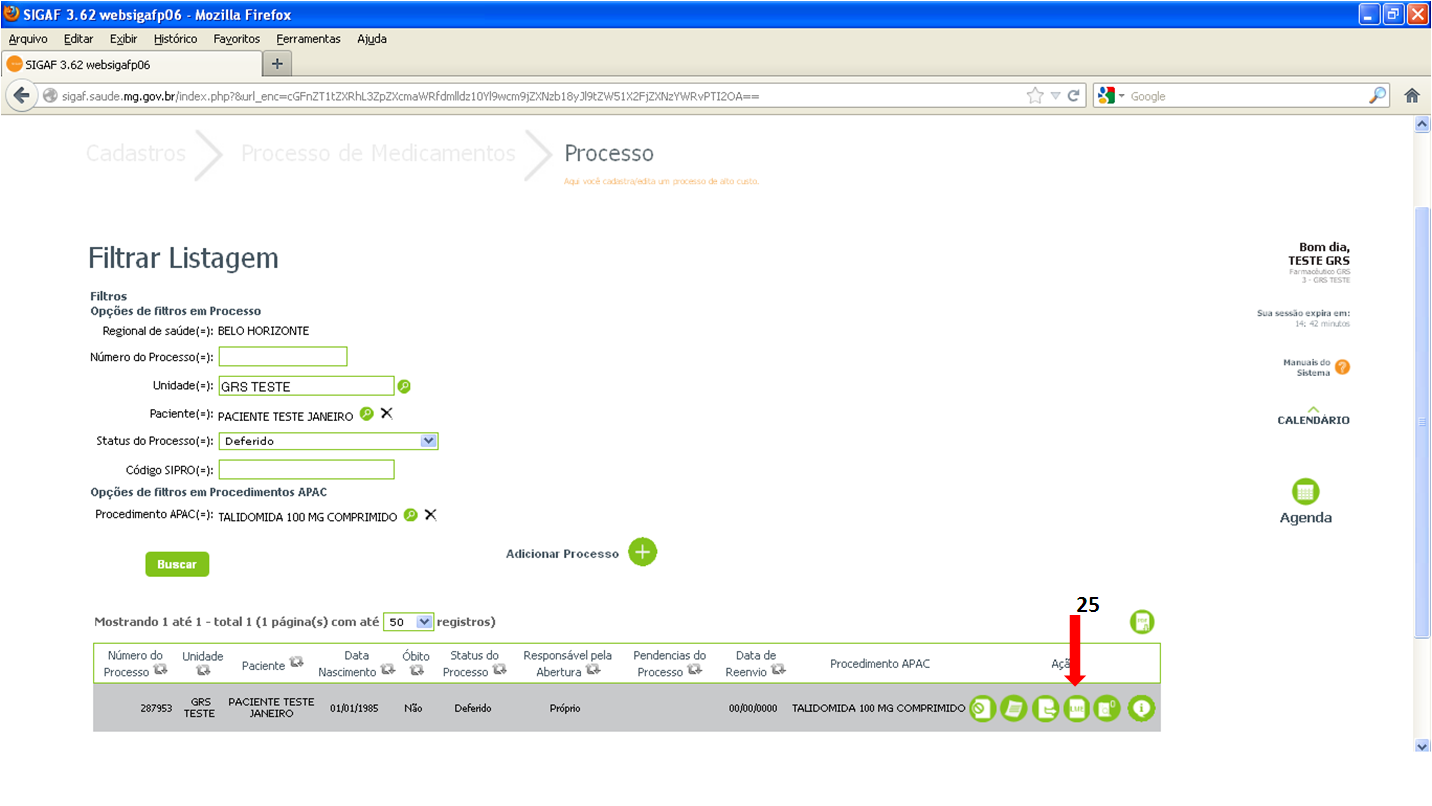Clear the Procedimento APAC filter X
This screenshot has height=806, width=1432.
[431, 516]
